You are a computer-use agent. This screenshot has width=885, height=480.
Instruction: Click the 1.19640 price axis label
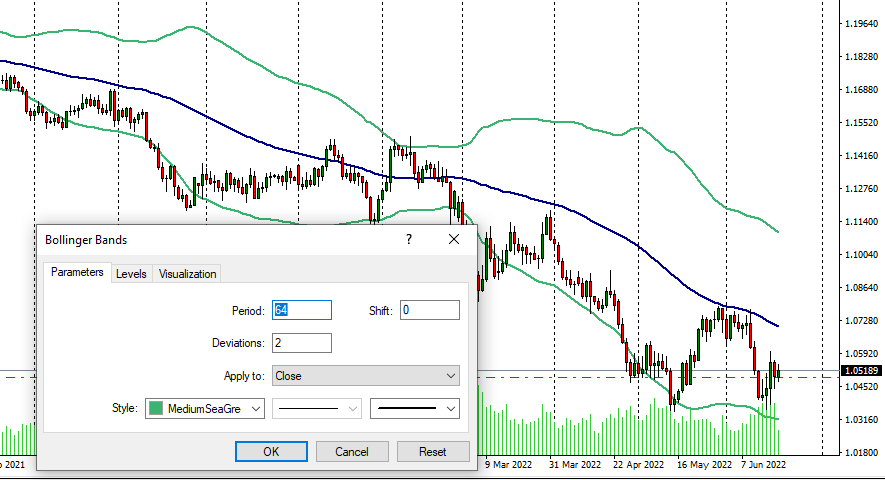point(861,24)
